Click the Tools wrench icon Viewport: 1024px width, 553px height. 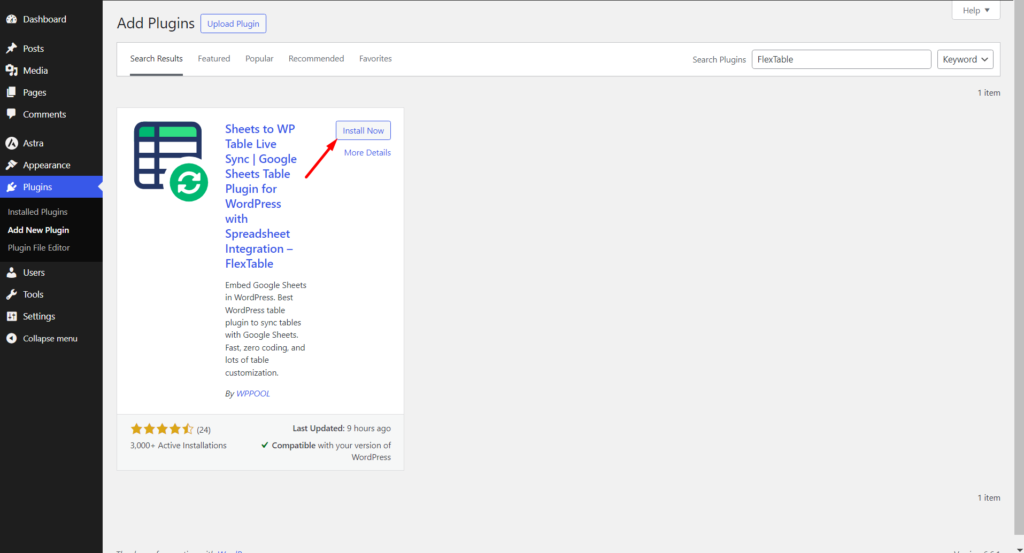[x=12, y=294]
